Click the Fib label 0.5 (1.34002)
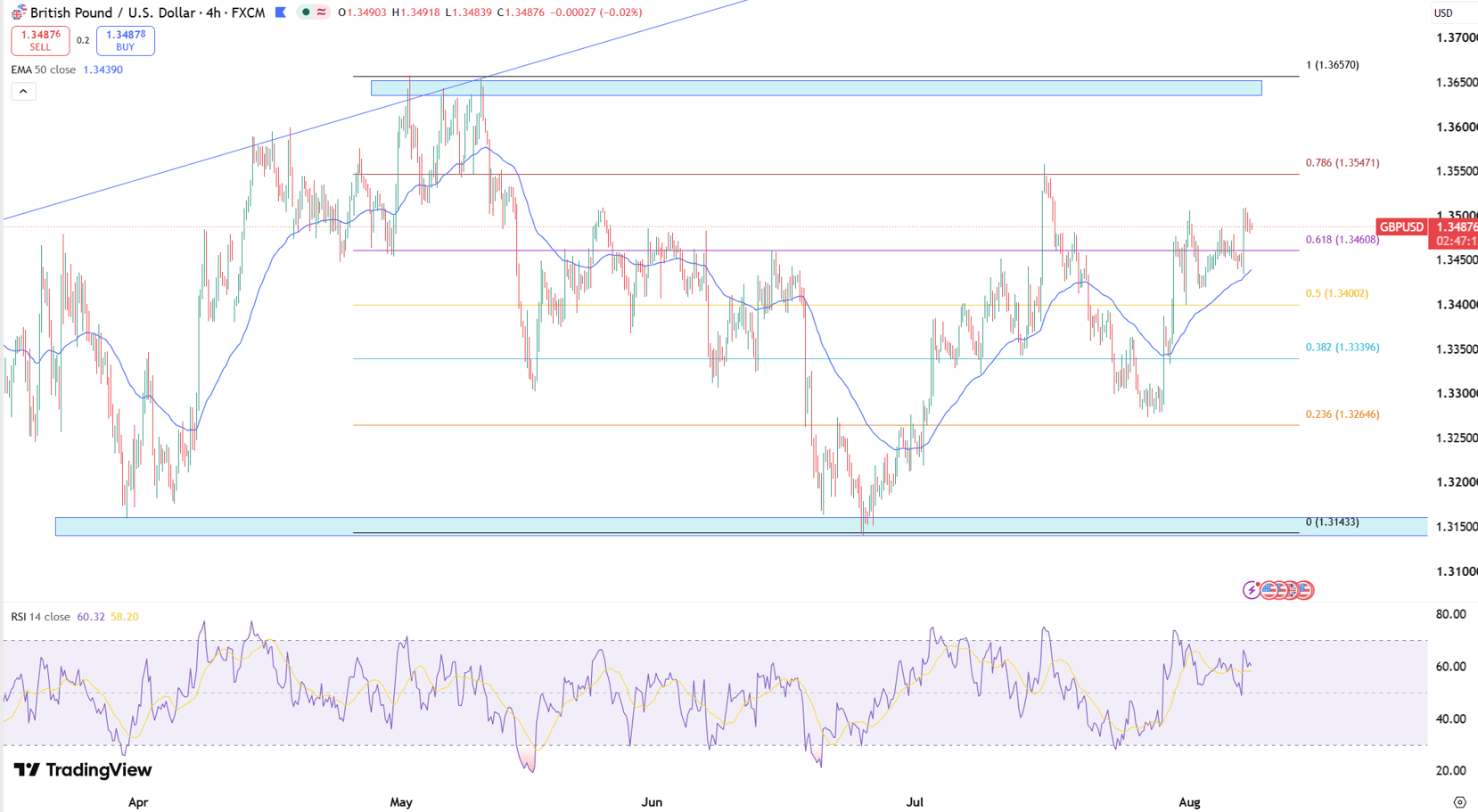 (x=1337, y=293)
